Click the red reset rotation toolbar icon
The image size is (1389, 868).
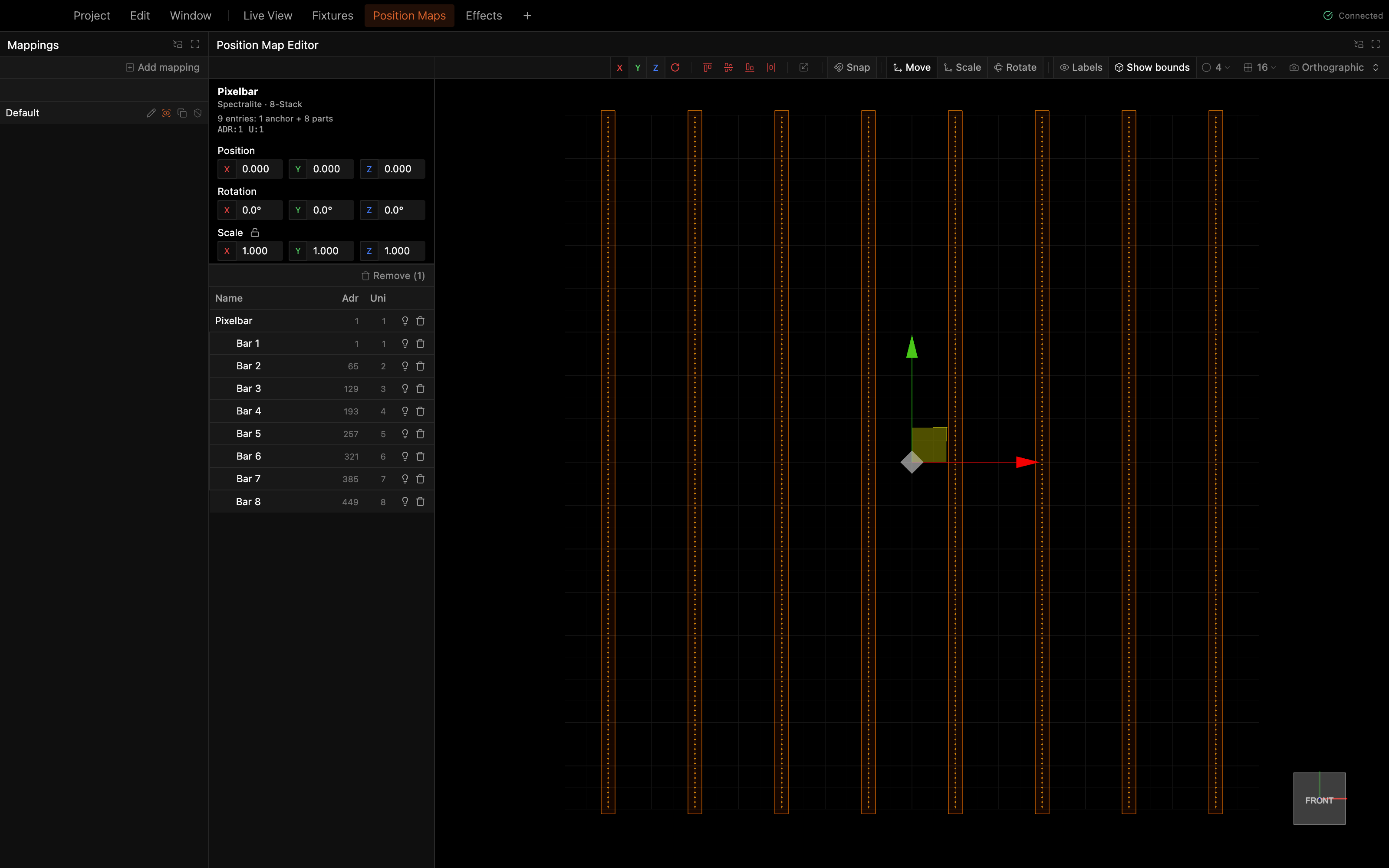(675, 68)
